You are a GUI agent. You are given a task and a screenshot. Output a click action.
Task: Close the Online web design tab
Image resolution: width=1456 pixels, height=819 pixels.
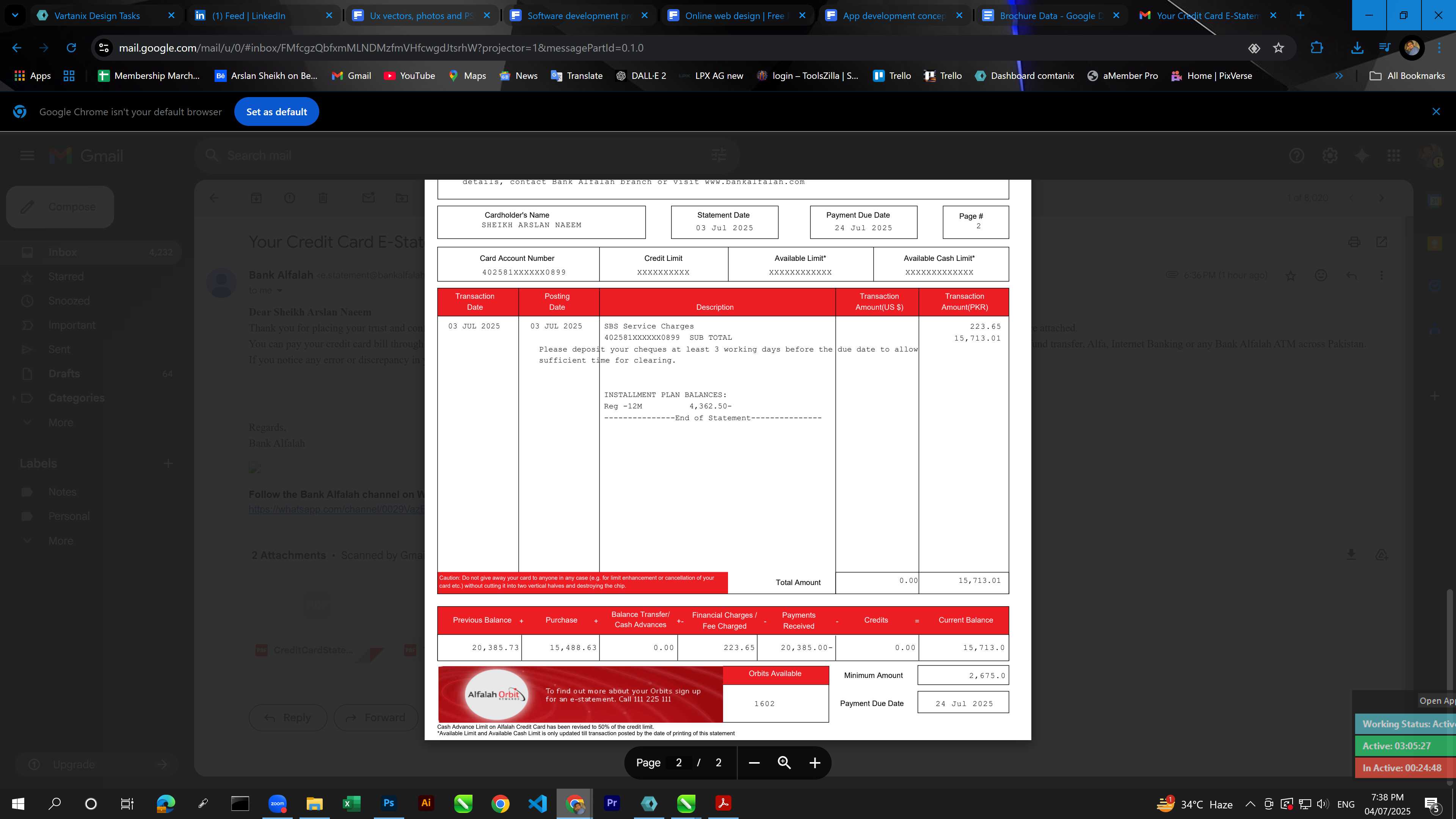coord(802,16)
